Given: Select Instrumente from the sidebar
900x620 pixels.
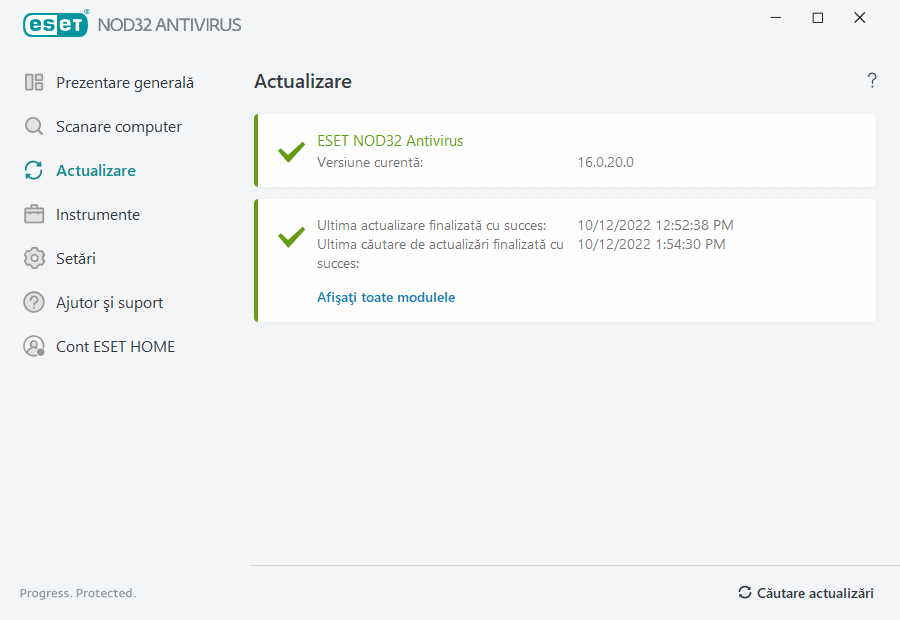Looking at the screenshot, I should (x=98, y=215).
